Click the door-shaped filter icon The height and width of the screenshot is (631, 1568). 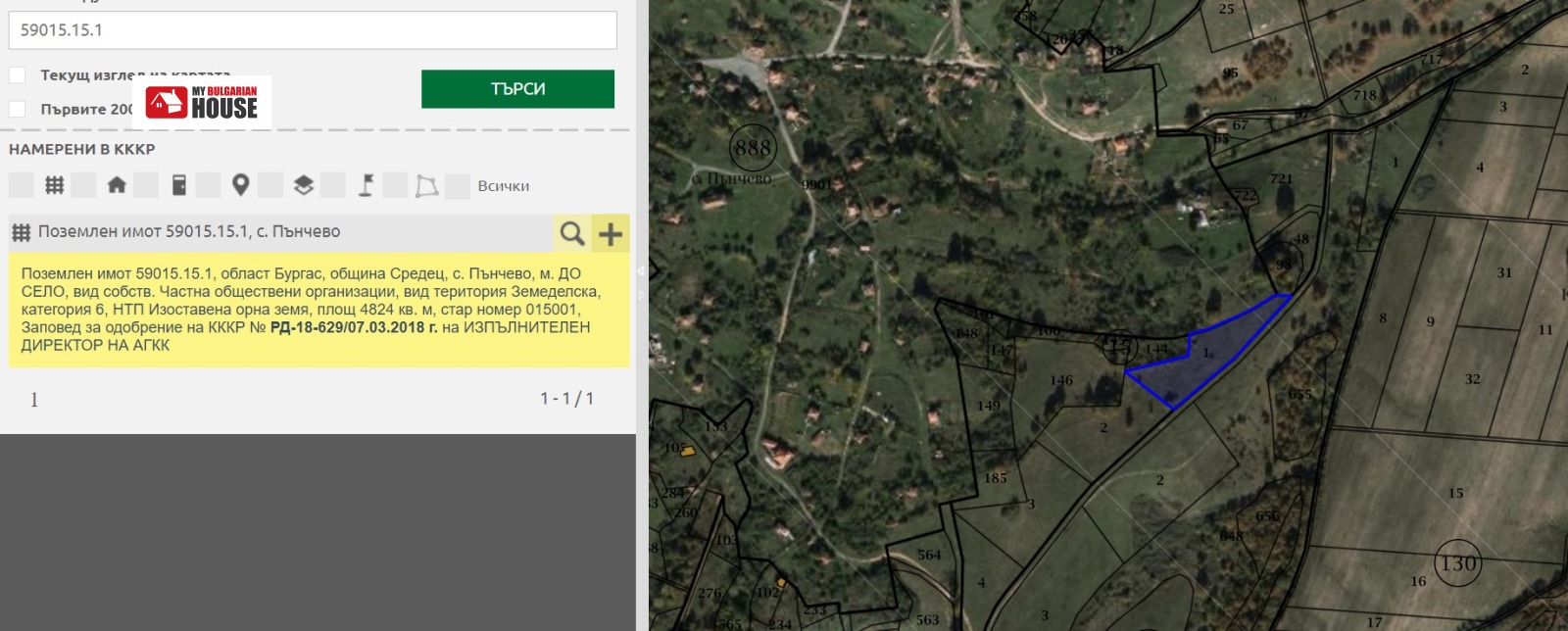178,185
